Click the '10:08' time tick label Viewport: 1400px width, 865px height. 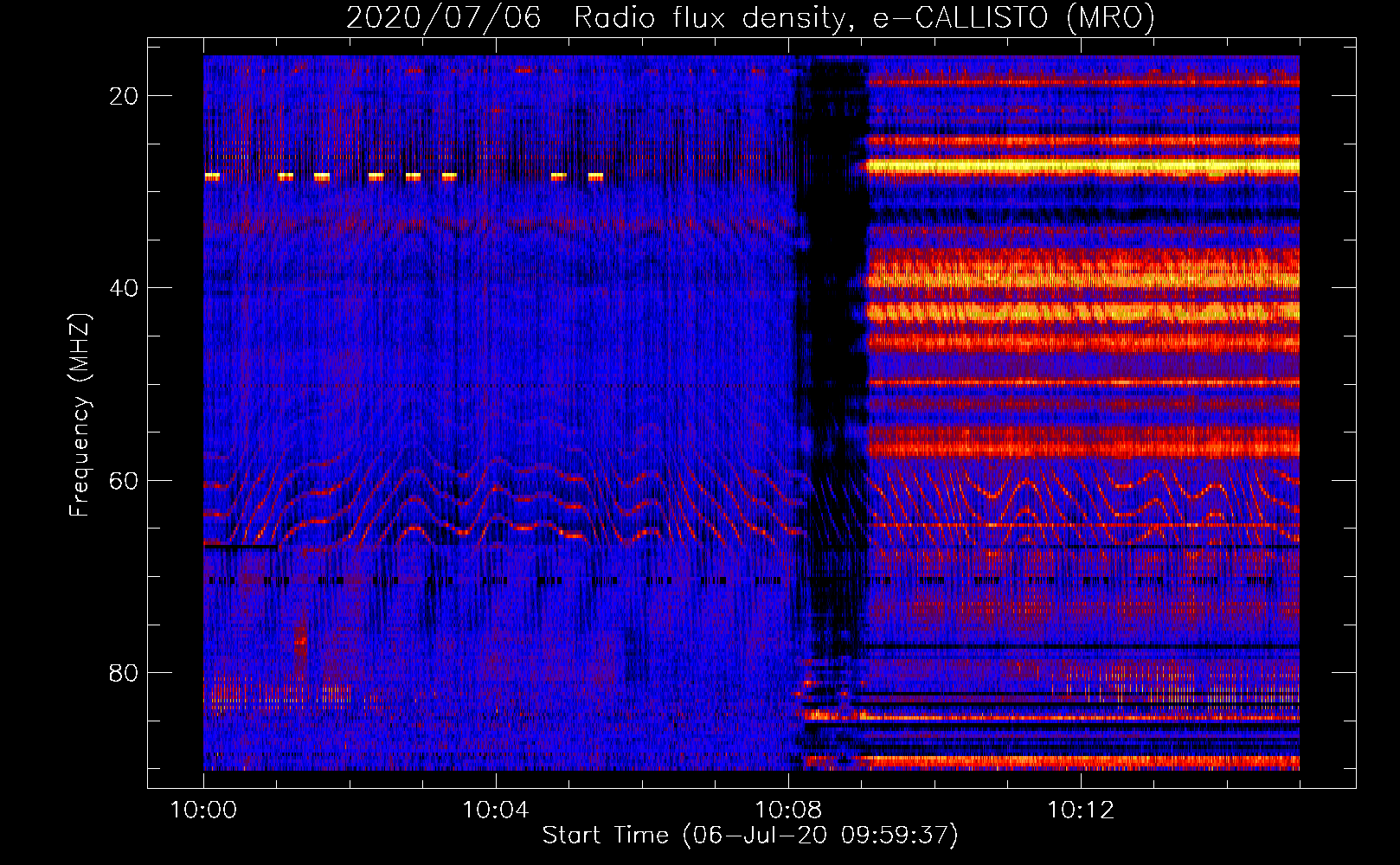point(788,811)
